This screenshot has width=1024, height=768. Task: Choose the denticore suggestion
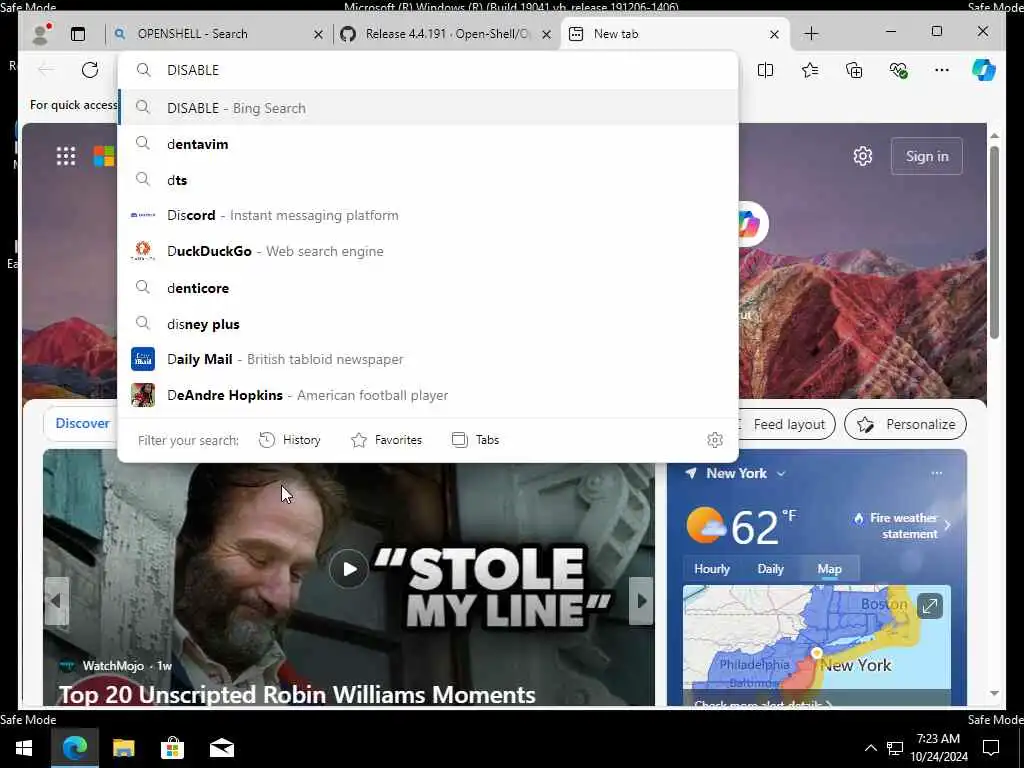click(428, 287)
